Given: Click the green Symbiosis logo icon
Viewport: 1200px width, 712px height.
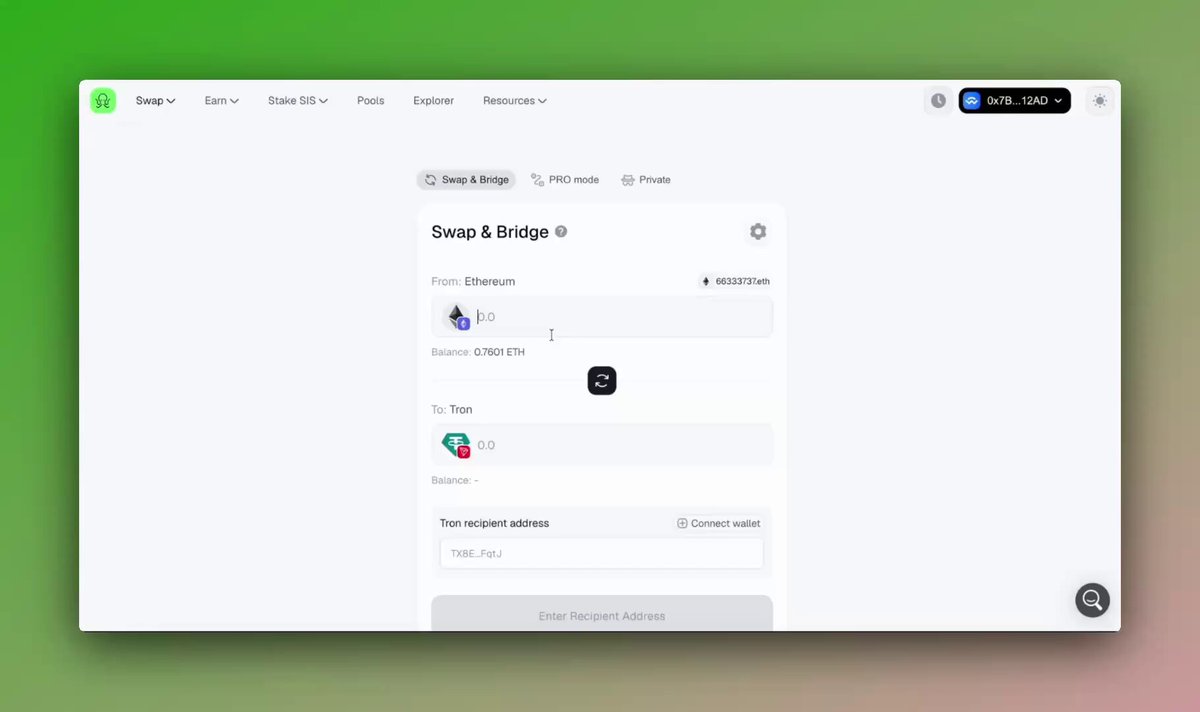Looking at the screenshot, I should (x=103, y=101).
